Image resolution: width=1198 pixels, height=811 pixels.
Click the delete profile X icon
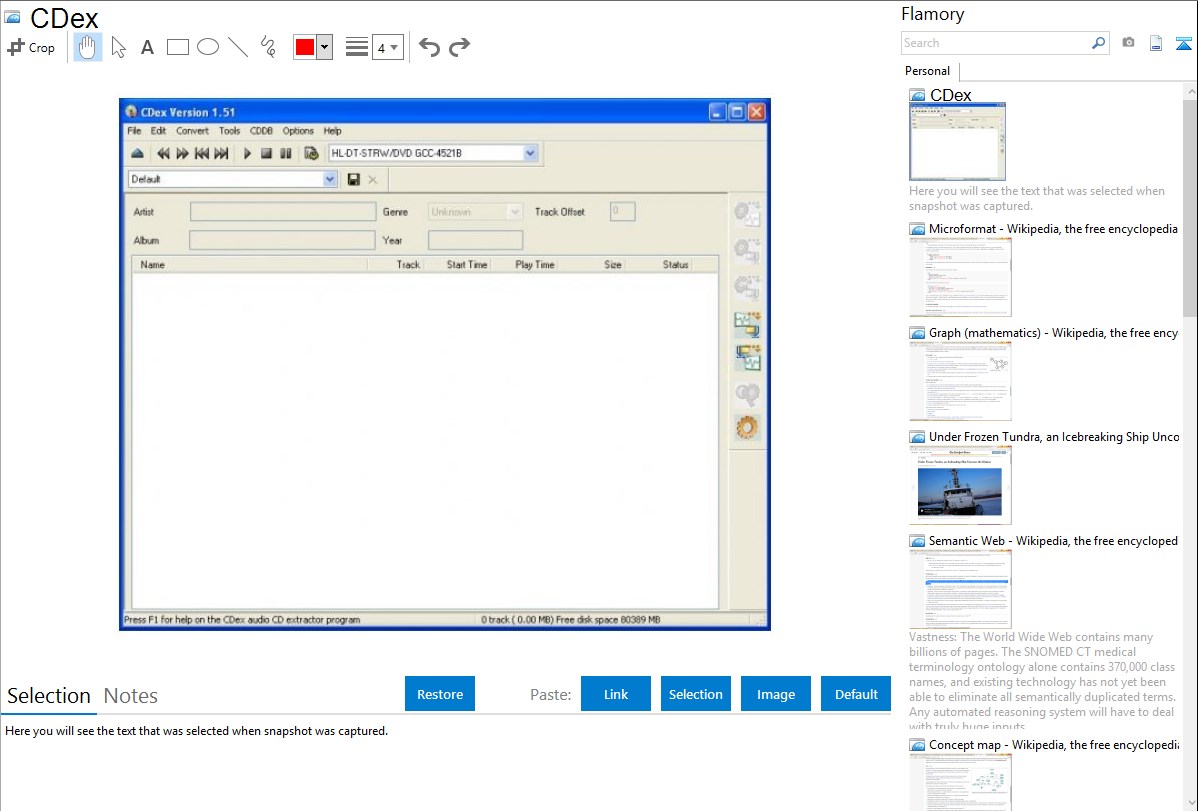373,179
